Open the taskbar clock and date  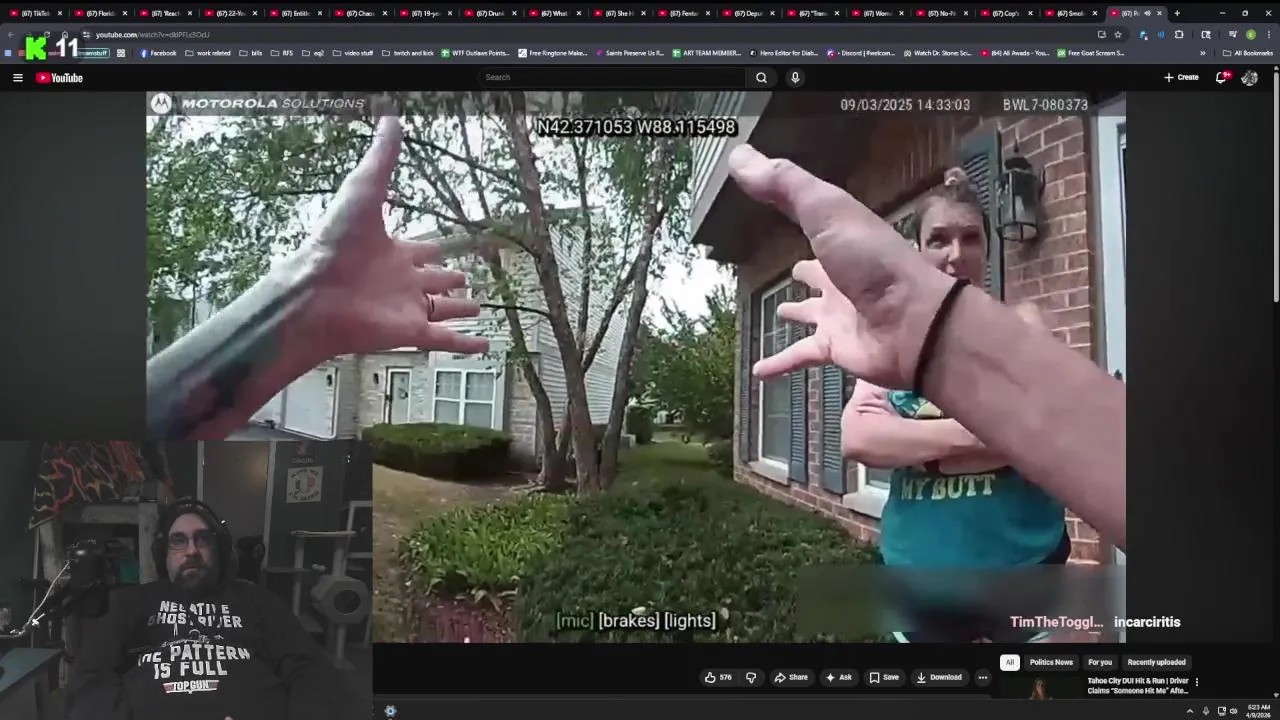click(x=1257, y=711)
